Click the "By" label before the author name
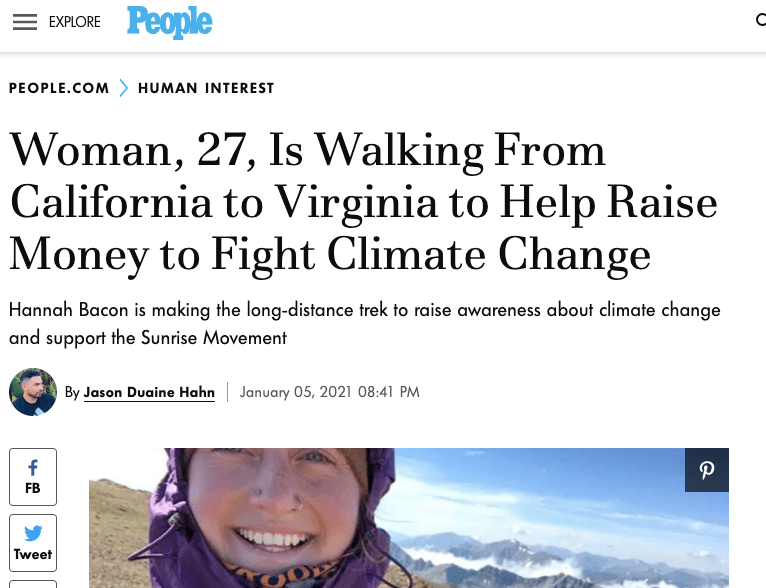Viewport: 766px width, 588px height. tap(72, 392)
